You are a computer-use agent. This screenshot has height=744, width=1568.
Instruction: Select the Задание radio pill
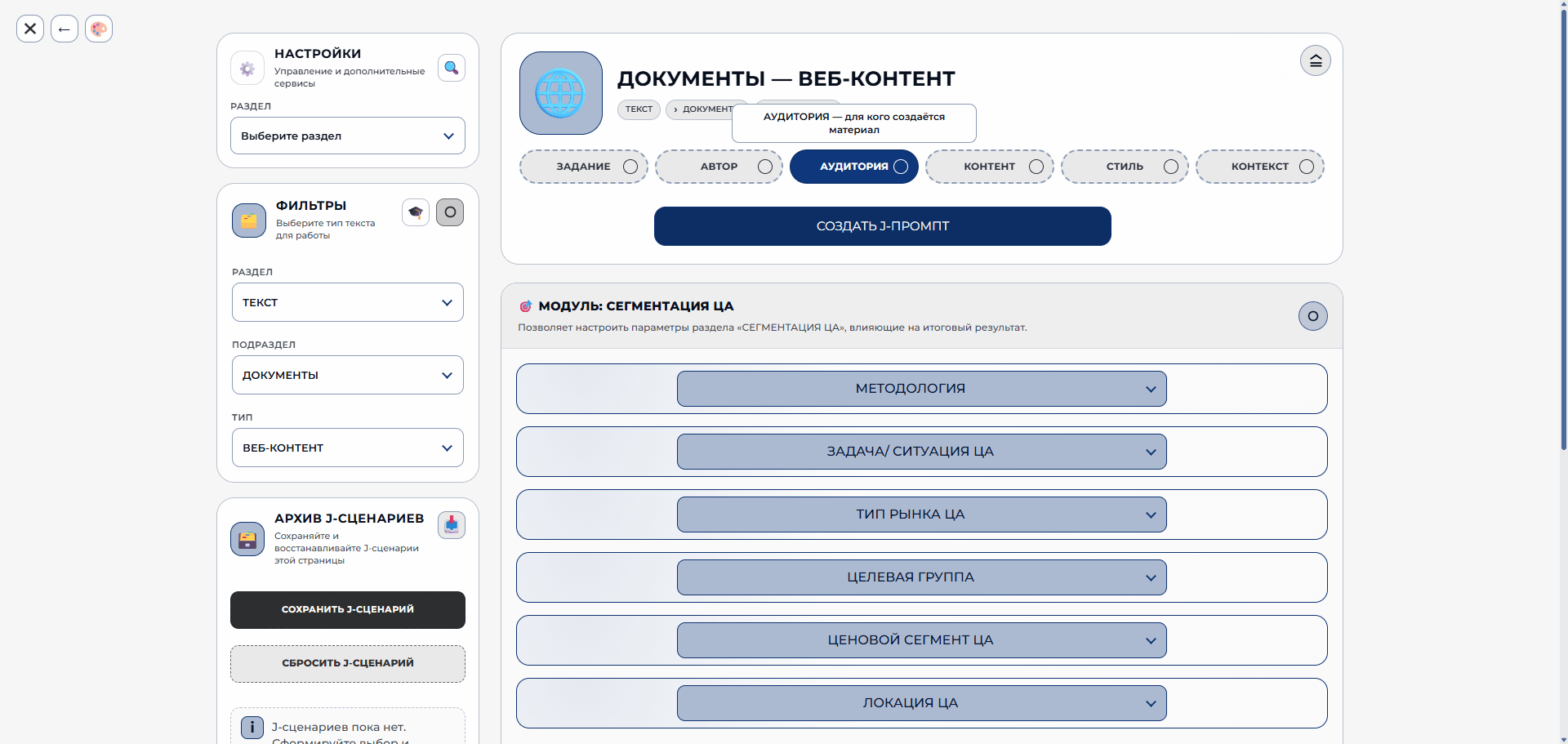tap(584, 167)
